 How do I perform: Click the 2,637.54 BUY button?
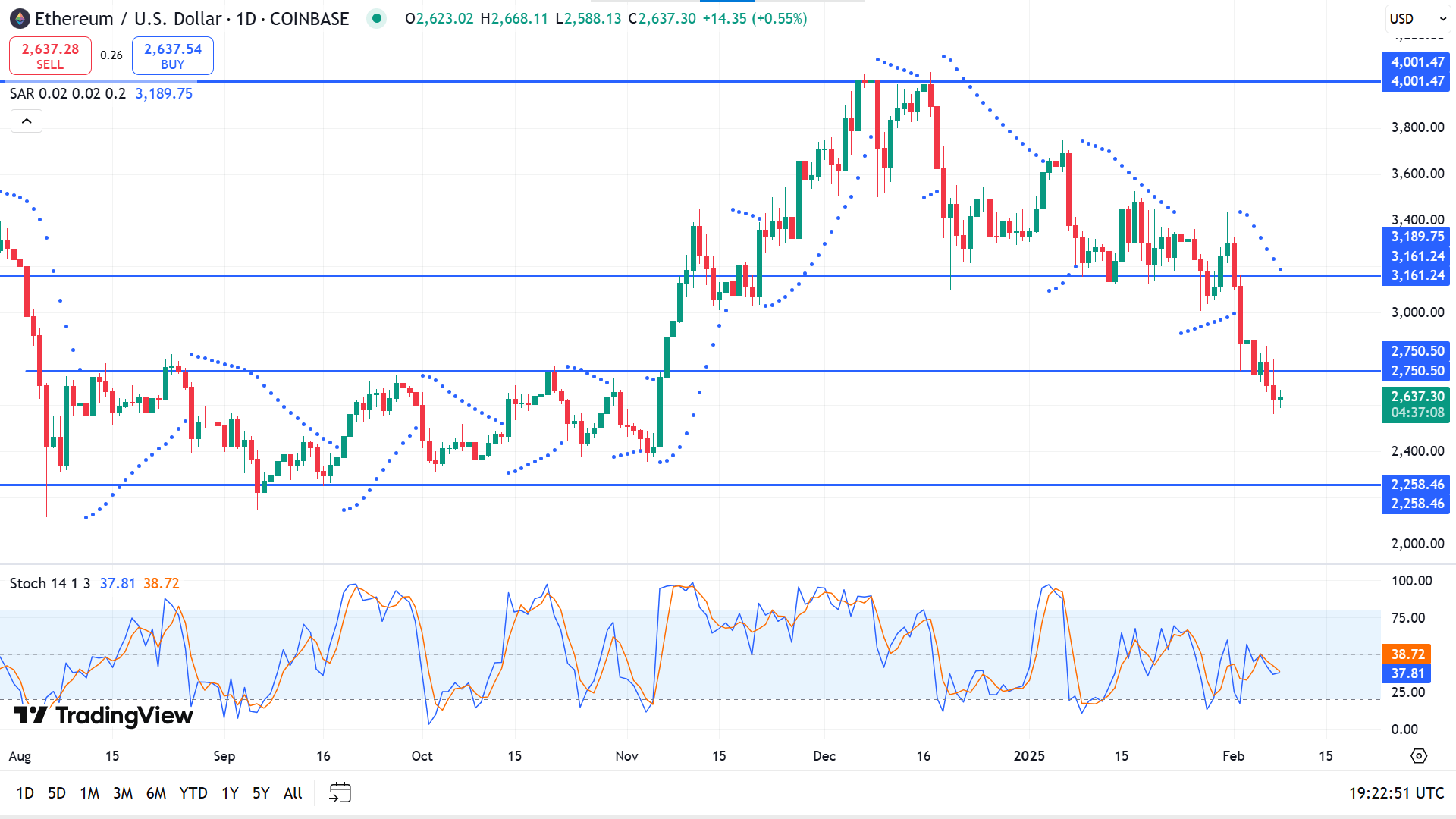point(173,56)
